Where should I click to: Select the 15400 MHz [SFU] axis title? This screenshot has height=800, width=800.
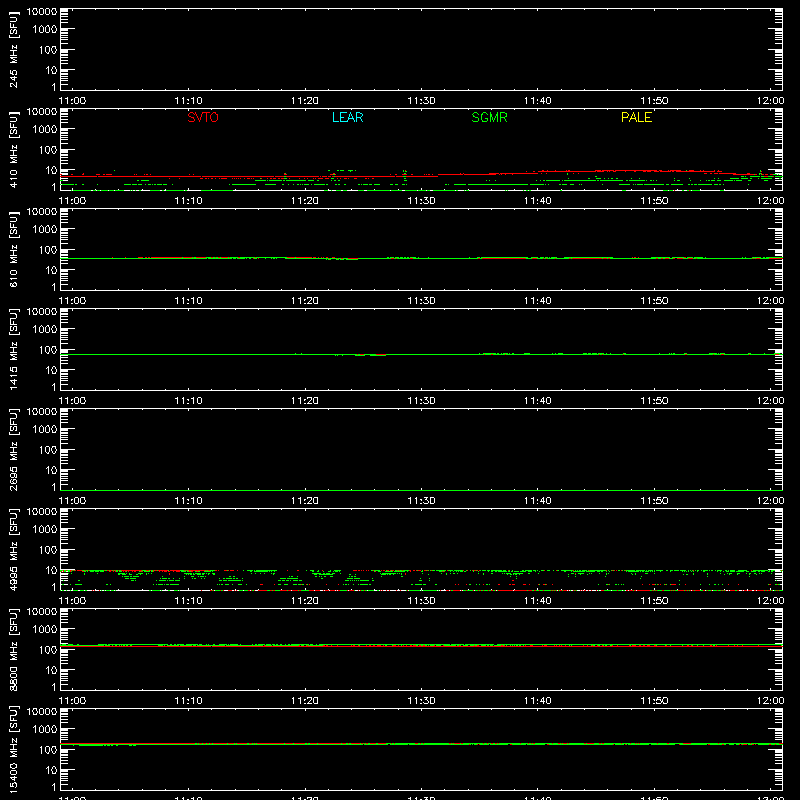tap(14, 749)
